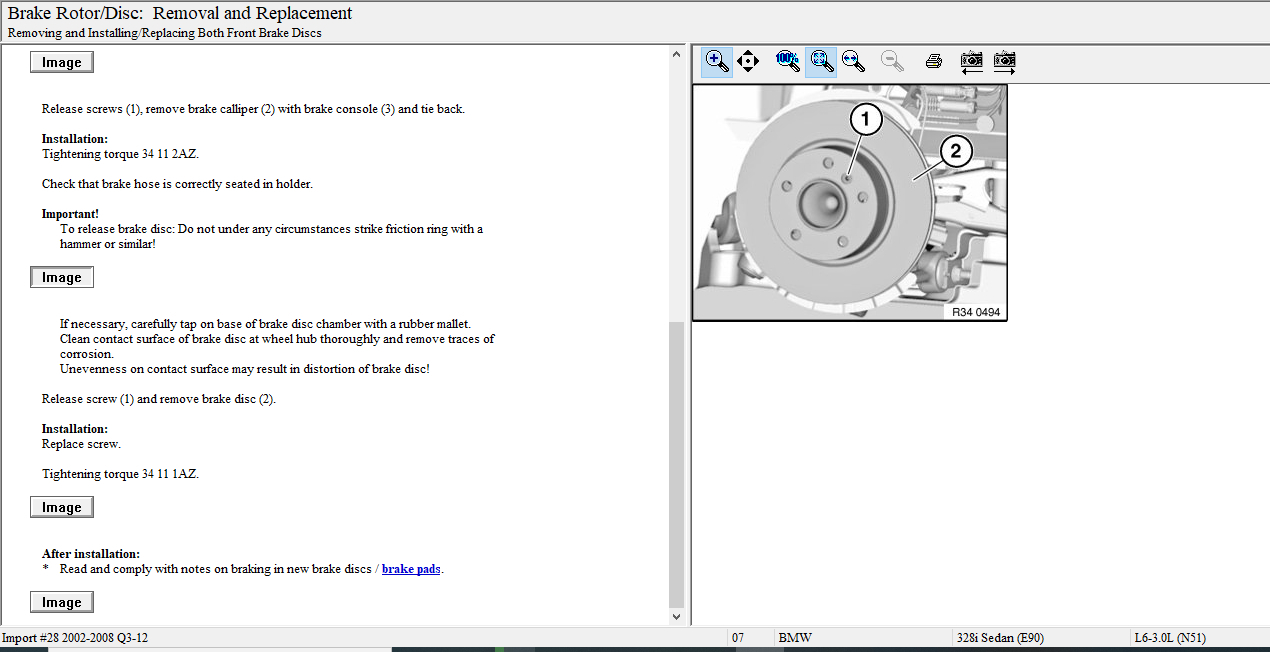Click the R34 0494 brake disc diagram

point(849,202)
